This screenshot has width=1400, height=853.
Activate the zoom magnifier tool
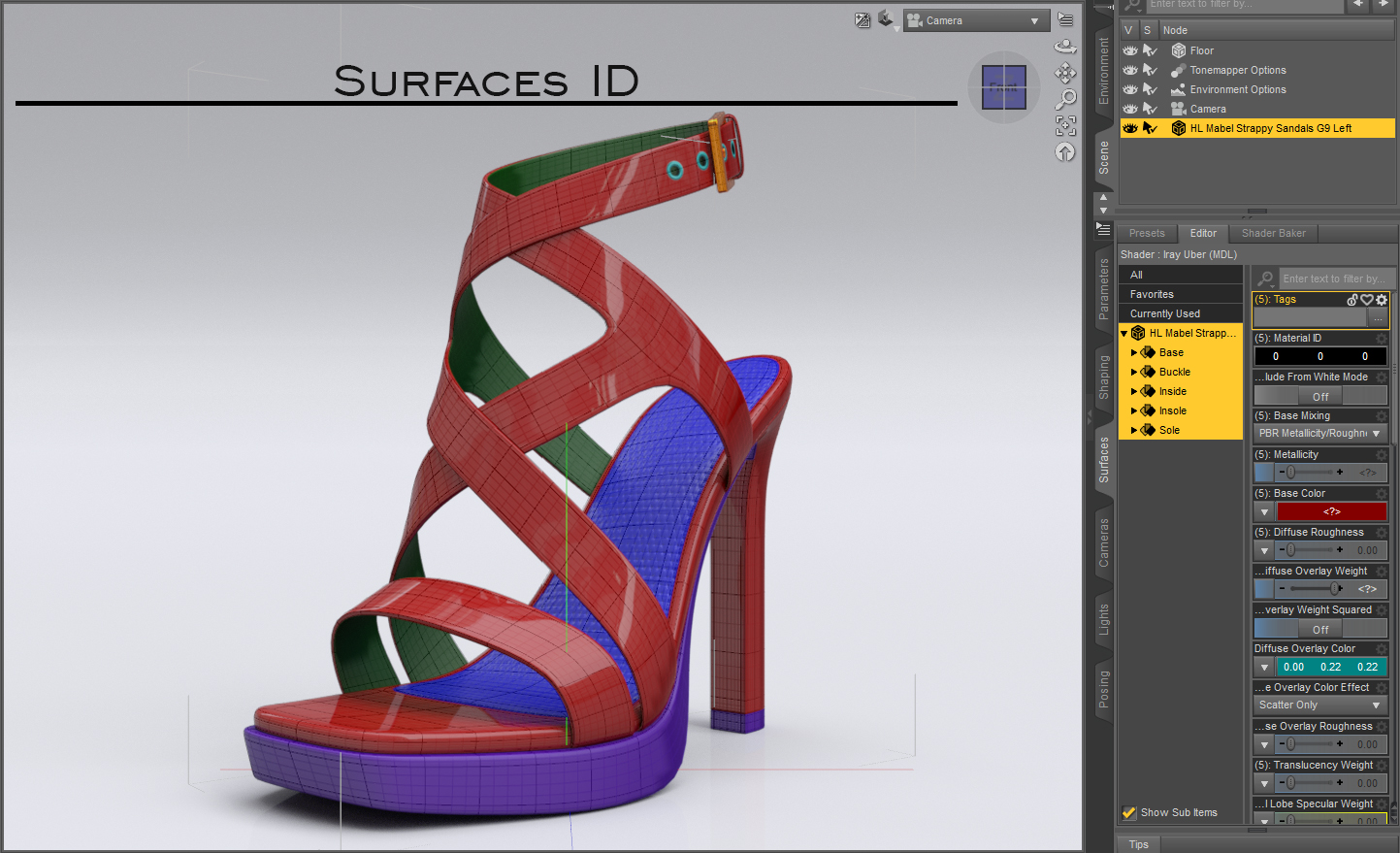(x=1065, y=99)
